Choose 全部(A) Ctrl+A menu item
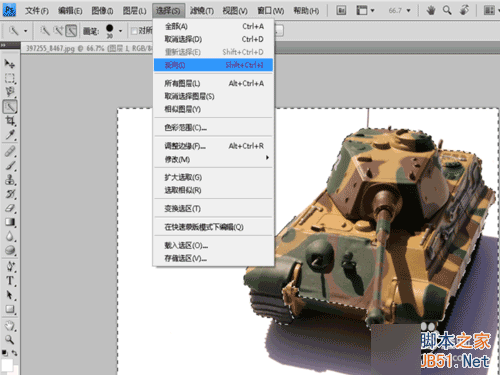Viewport: 500px width, 375px height. tap(213, 26)
